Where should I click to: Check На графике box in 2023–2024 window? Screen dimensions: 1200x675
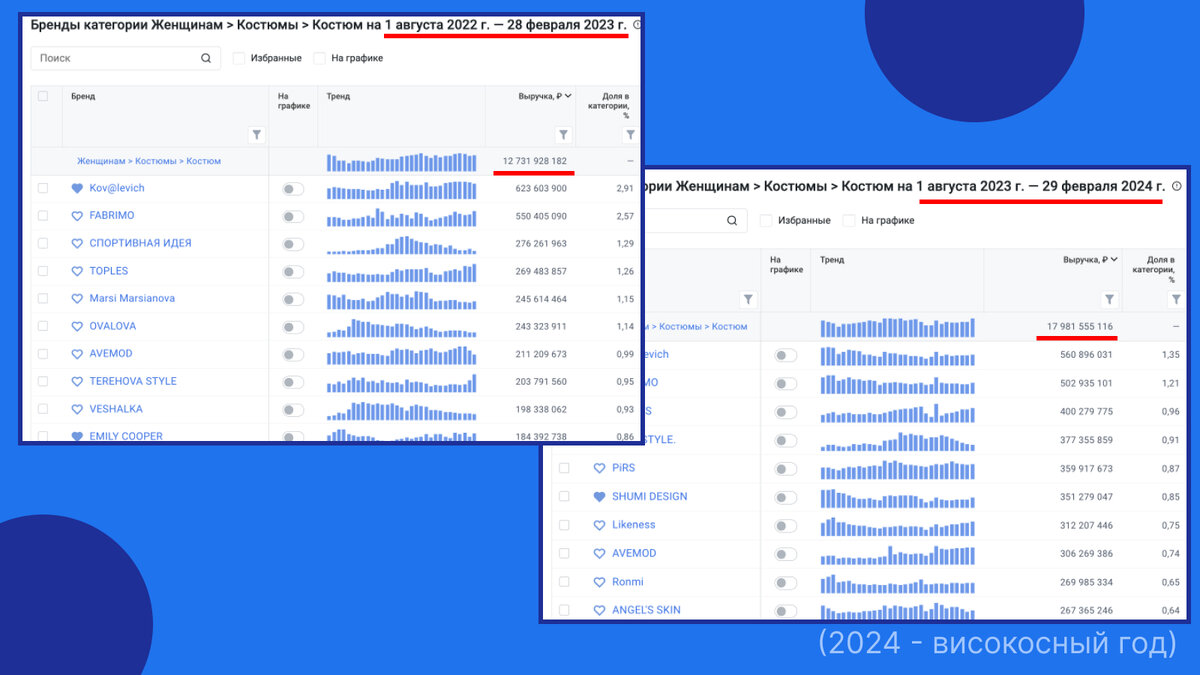[849, 221]
